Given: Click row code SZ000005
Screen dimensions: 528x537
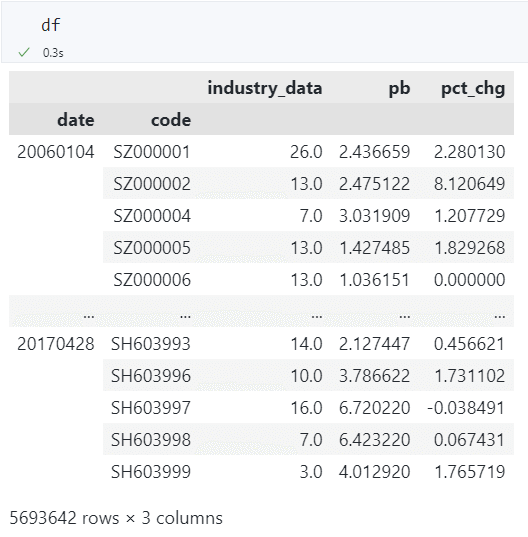Looking at the screenshot, I should coord(152,248).
